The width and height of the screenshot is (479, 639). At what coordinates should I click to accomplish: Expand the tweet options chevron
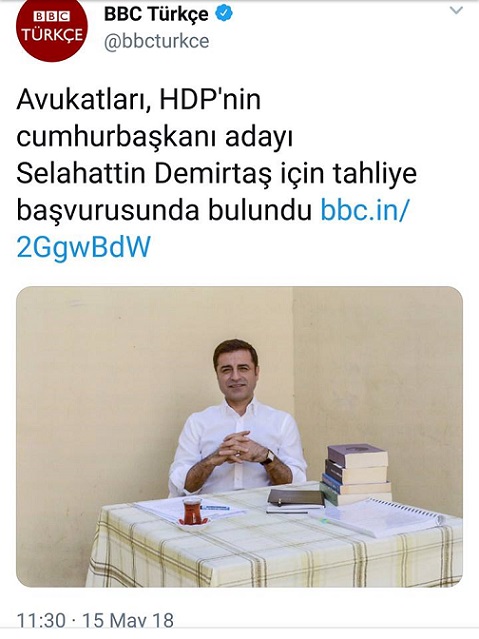coord(456,11)
